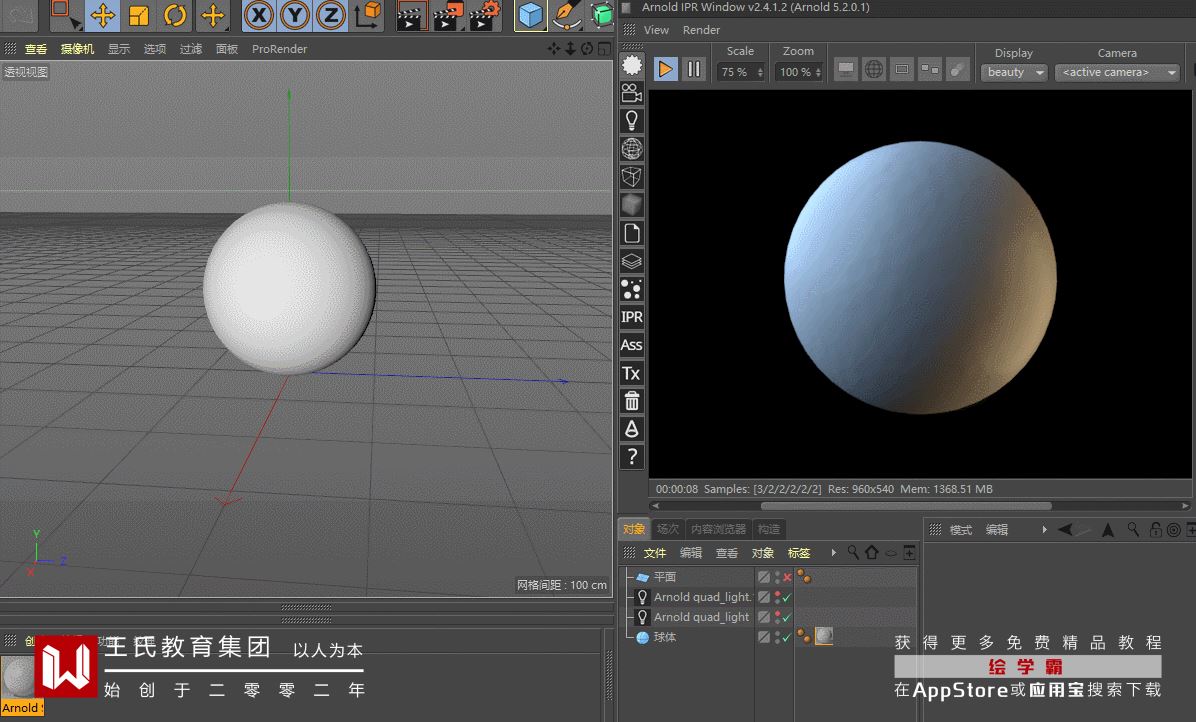Open the Edit Render Settings clapperboard icon
This screenshot has height=722, width=1196.
click(485, 15)
